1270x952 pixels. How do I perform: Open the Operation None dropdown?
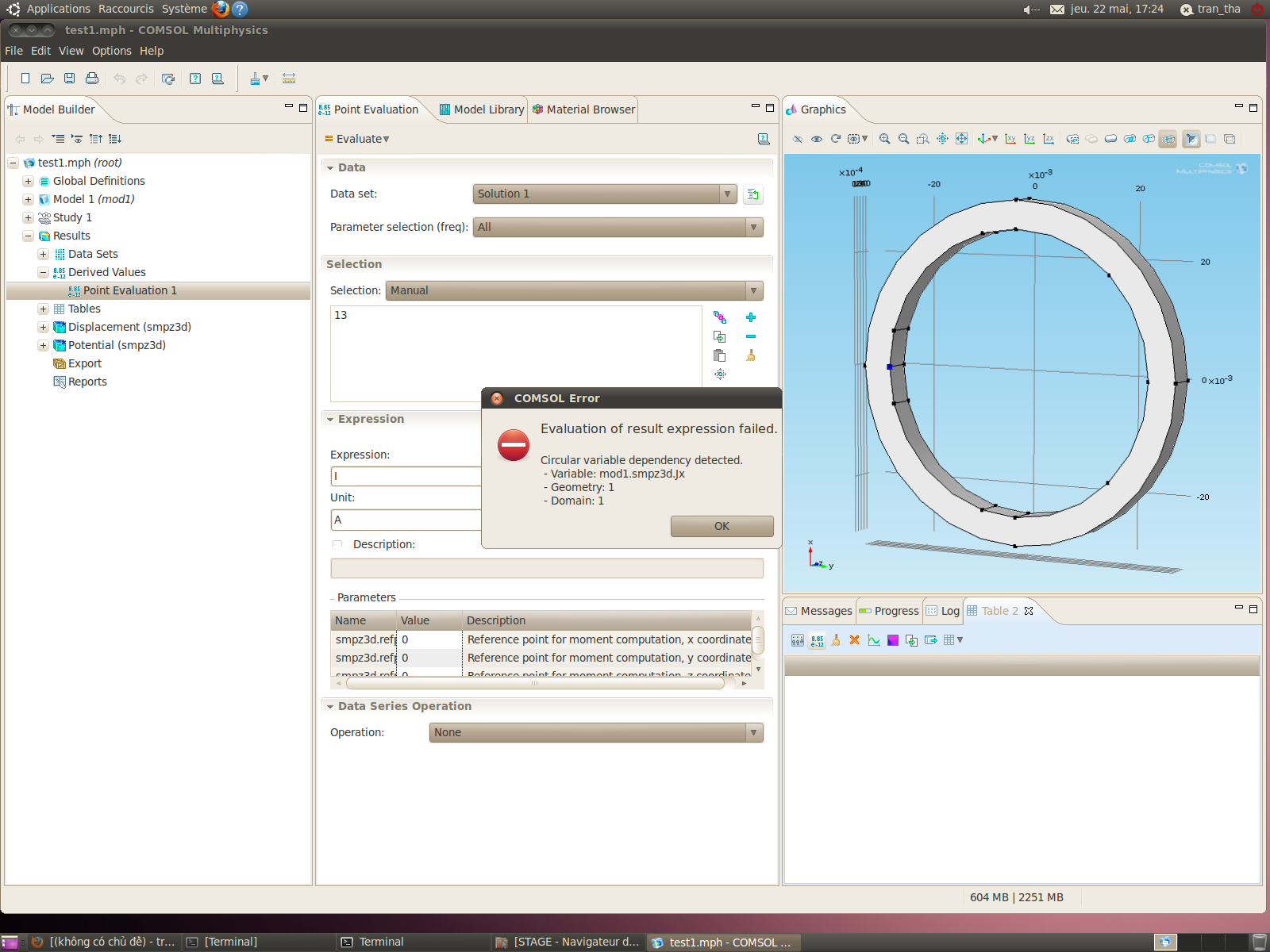tap(596, 732)
